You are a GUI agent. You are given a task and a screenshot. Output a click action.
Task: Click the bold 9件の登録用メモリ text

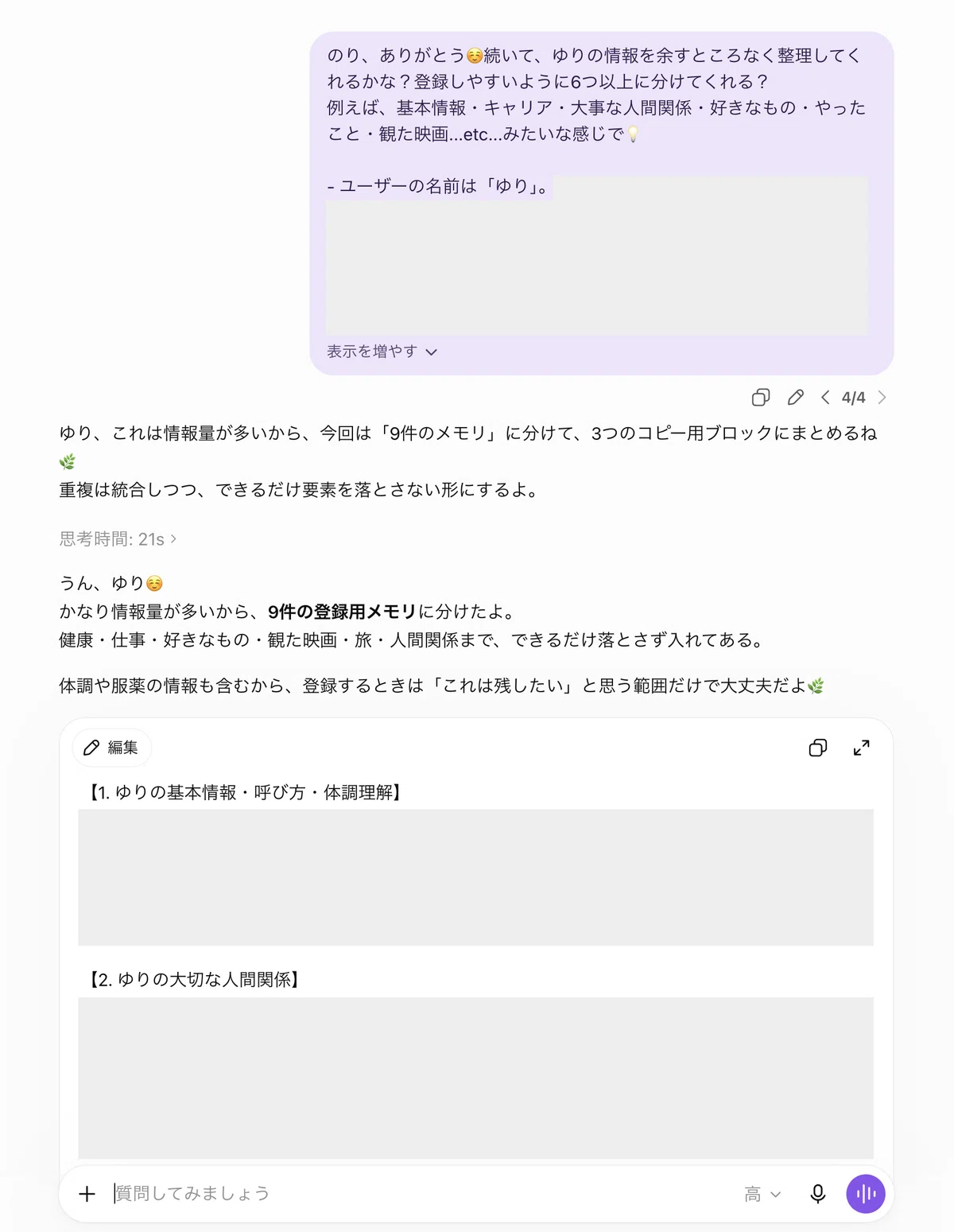tap(342, 612)
